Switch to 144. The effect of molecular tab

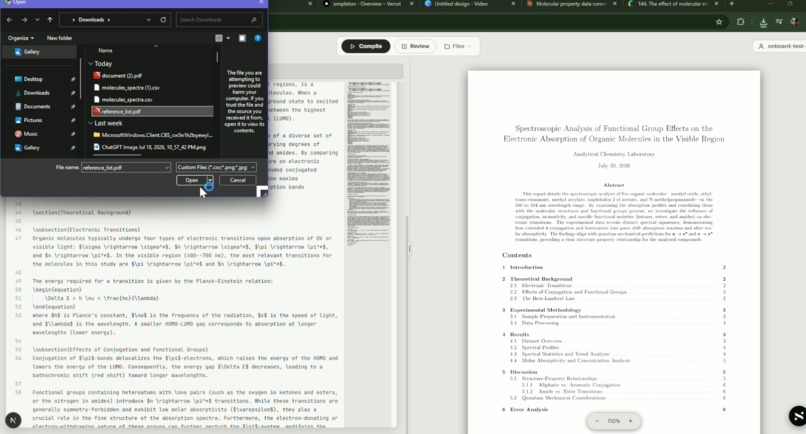point(672,4)
